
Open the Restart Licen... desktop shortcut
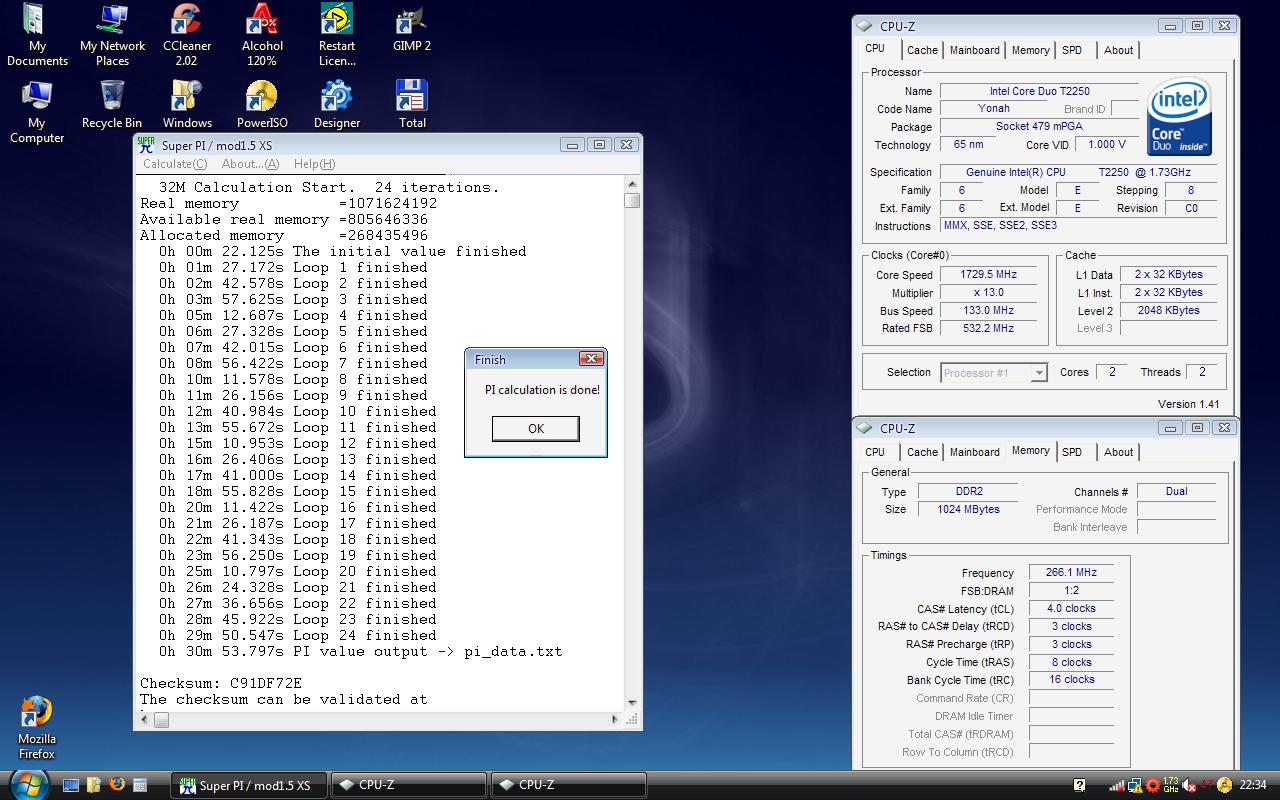point(337,36)
